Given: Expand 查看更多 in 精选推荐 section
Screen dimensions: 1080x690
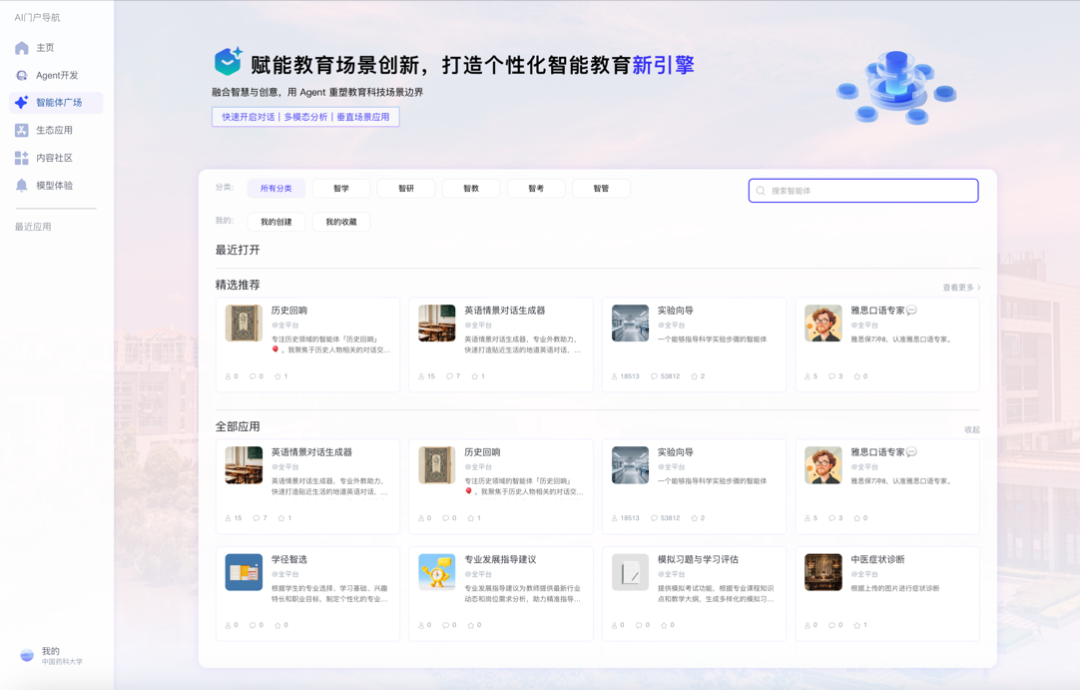Looking at the screenshot, I should click(x=962, y=287).
